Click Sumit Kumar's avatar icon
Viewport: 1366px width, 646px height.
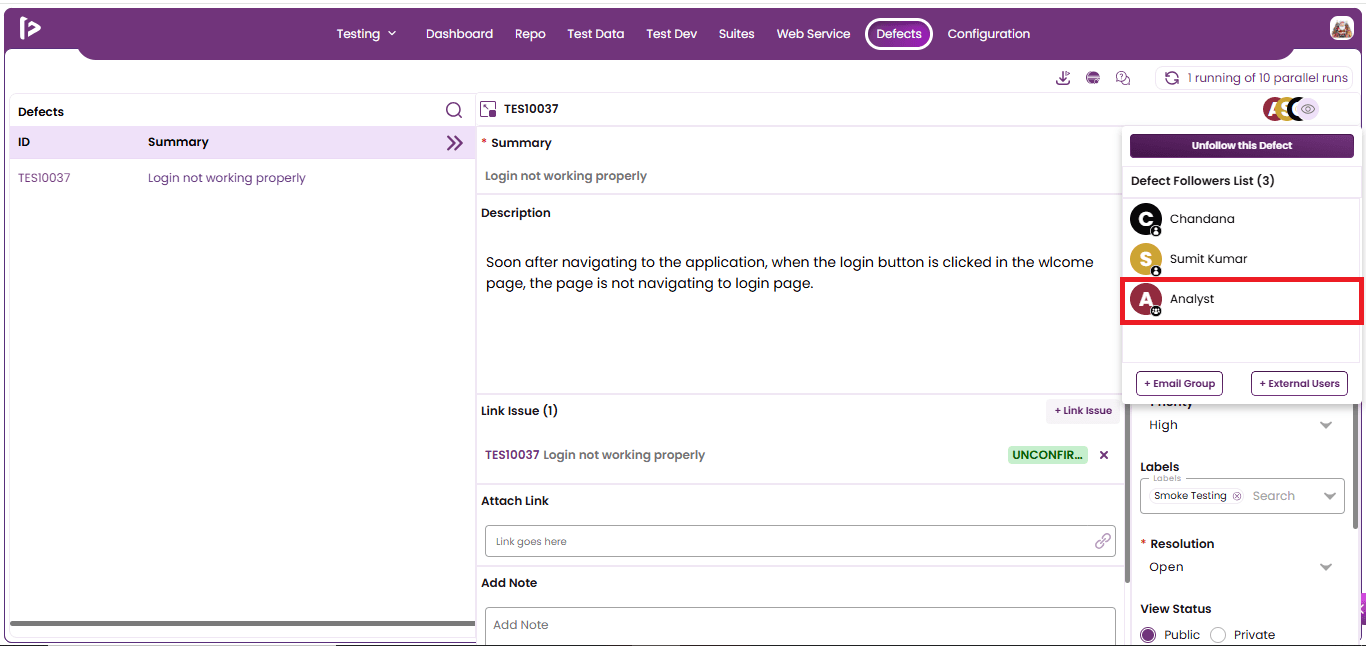click(1146, 259)
